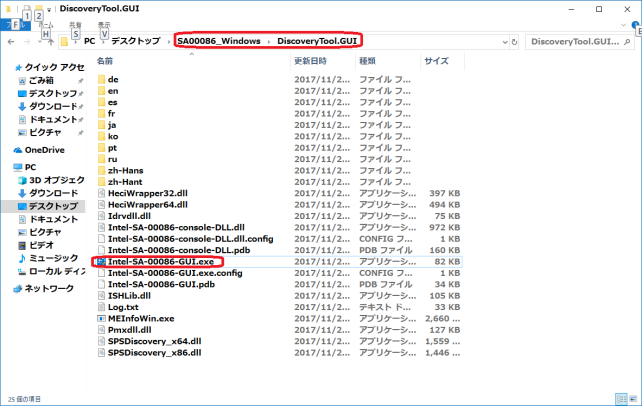This screenshot has height=406, width=642.
Task: Click the search magnifier icon
Action: (x=627, y=41)
